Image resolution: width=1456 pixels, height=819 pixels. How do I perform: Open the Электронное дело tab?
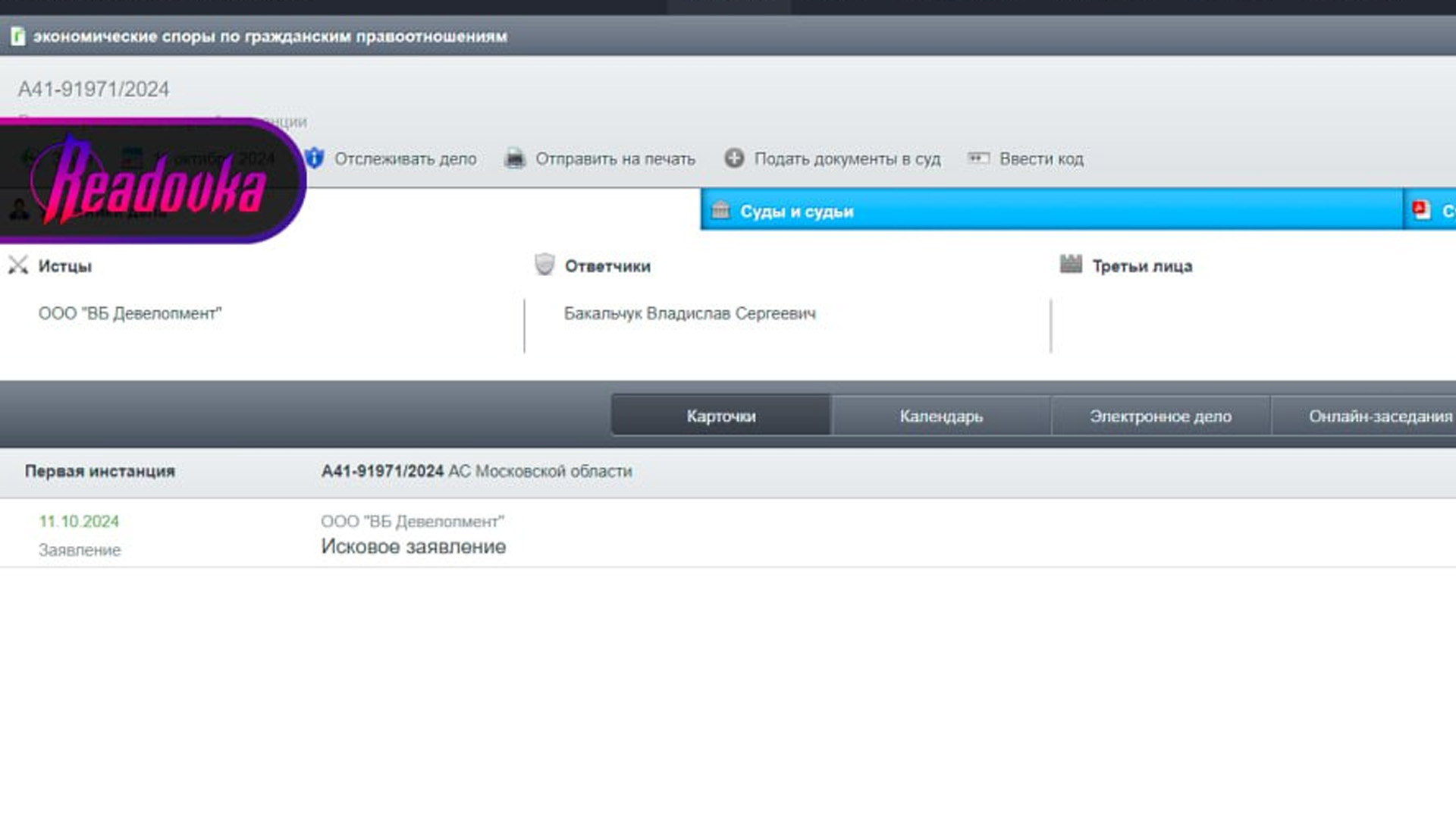point(1160,416)
